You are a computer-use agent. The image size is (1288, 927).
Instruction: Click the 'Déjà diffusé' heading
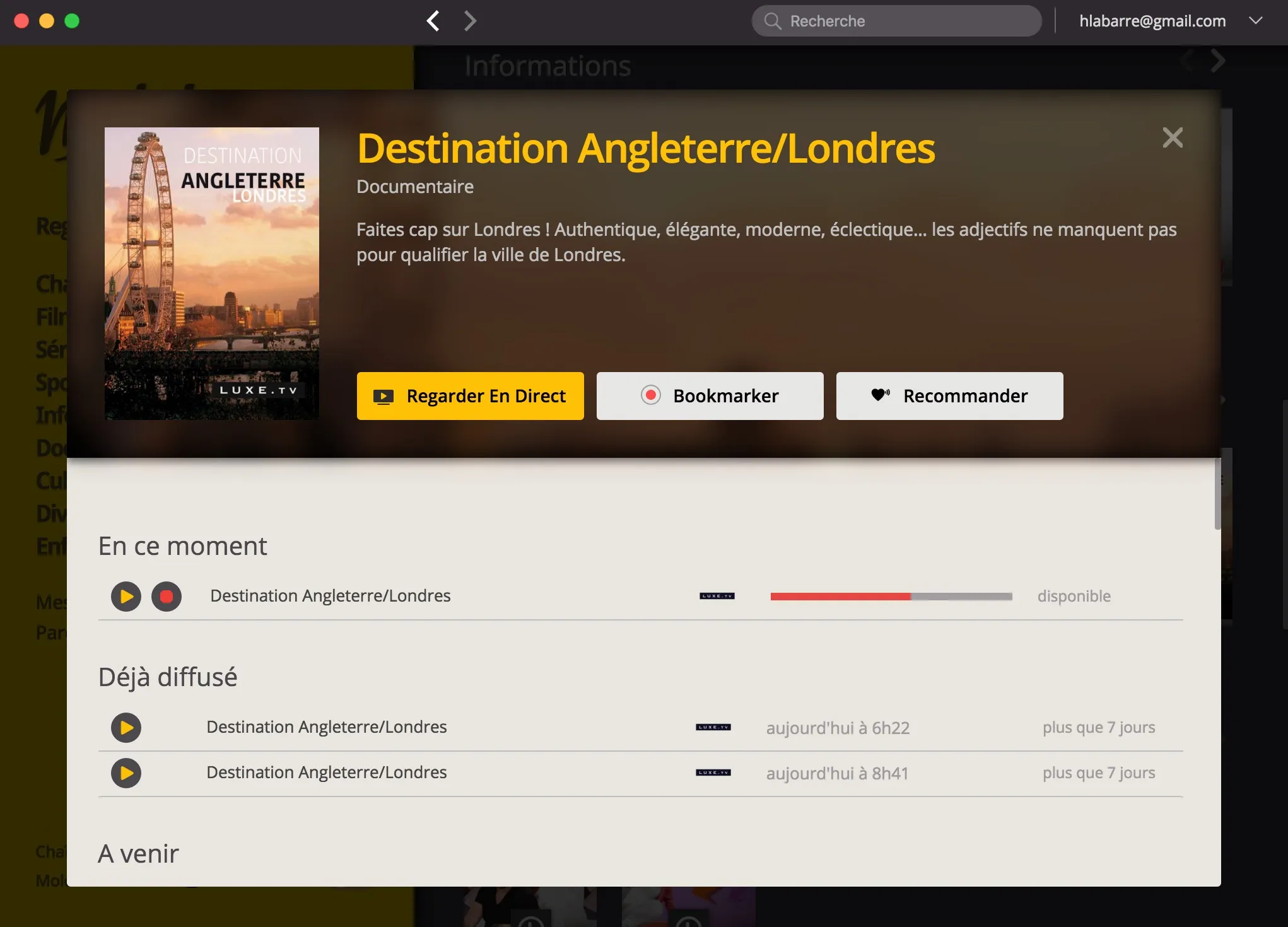168,677
